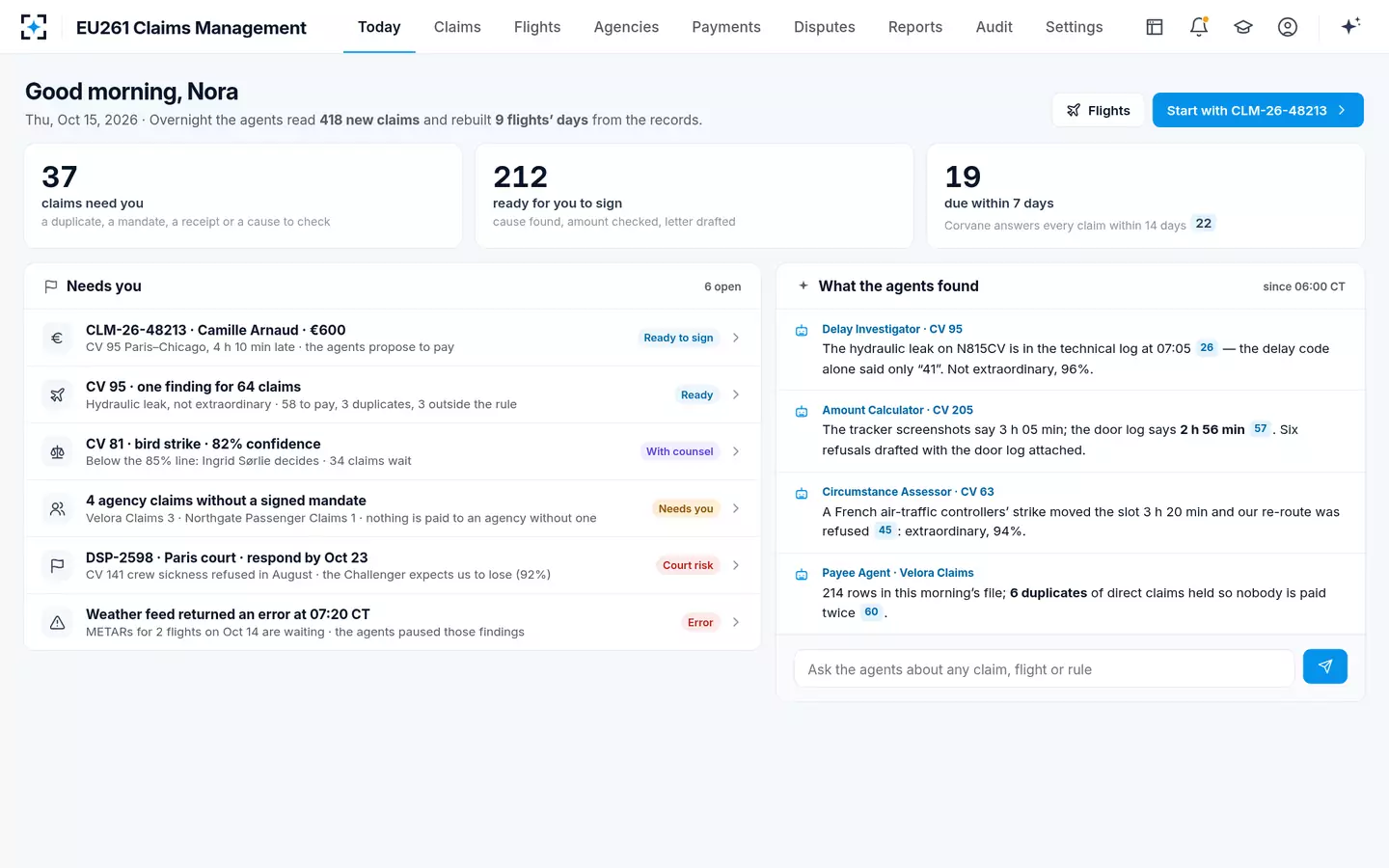Click the euro icon beside CLM-26-48213
1389x868 pixels.
57,338
